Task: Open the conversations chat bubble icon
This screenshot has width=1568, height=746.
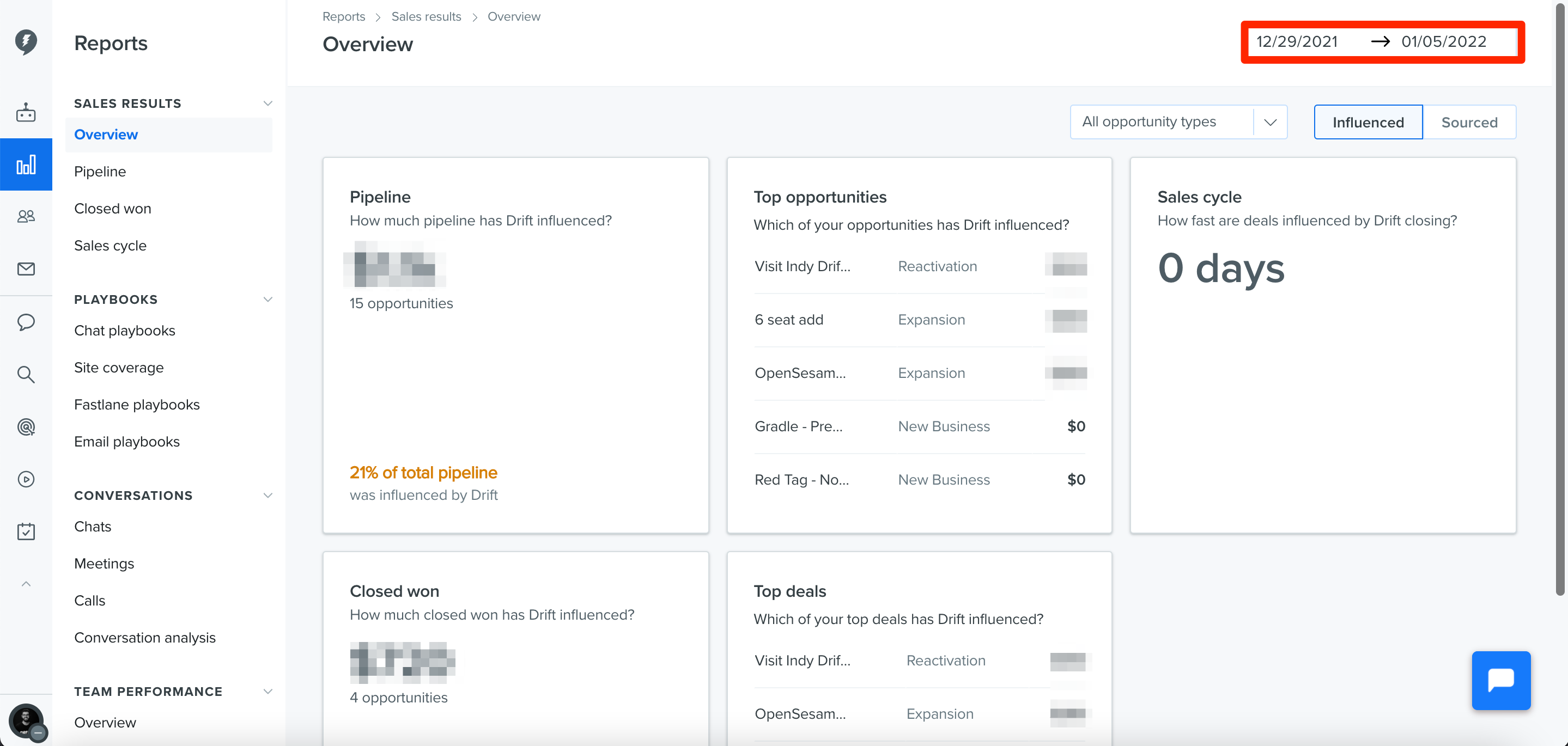Action: click(x=26, y=322)
